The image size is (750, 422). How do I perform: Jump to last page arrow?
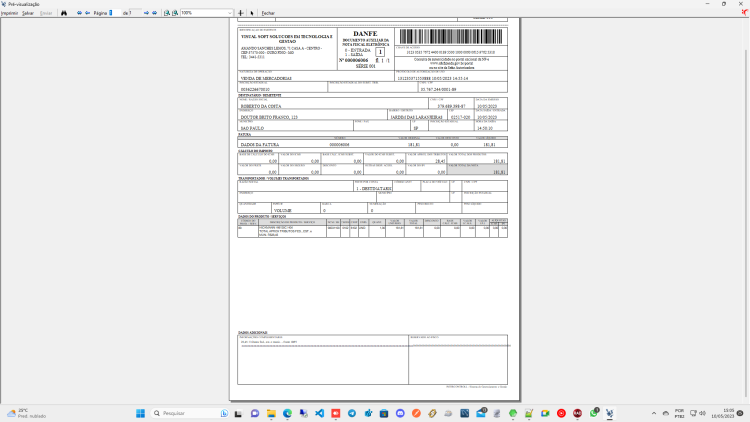tap(154, 13)
